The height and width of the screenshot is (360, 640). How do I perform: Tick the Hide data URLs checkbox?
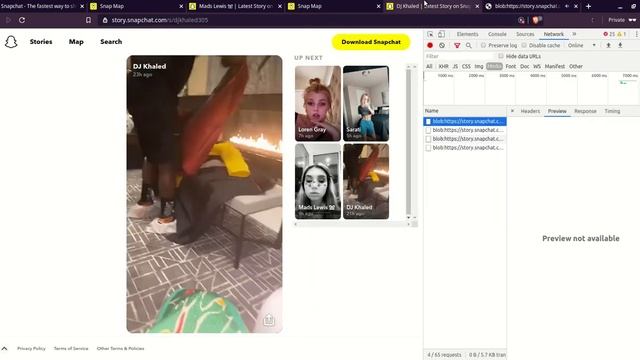pyautogui.click(x=501, y=56)
